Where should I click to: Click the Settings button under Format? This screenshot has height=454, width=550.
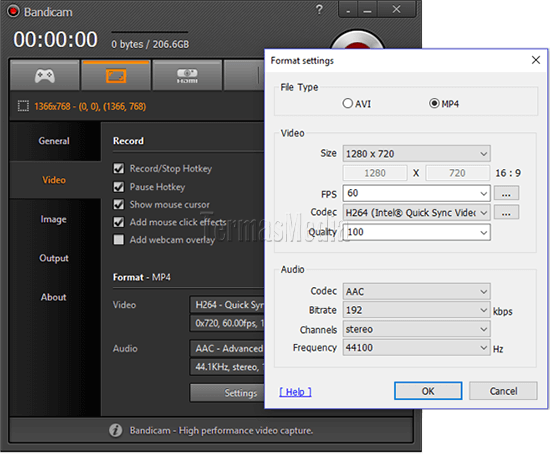coord(227,393)
